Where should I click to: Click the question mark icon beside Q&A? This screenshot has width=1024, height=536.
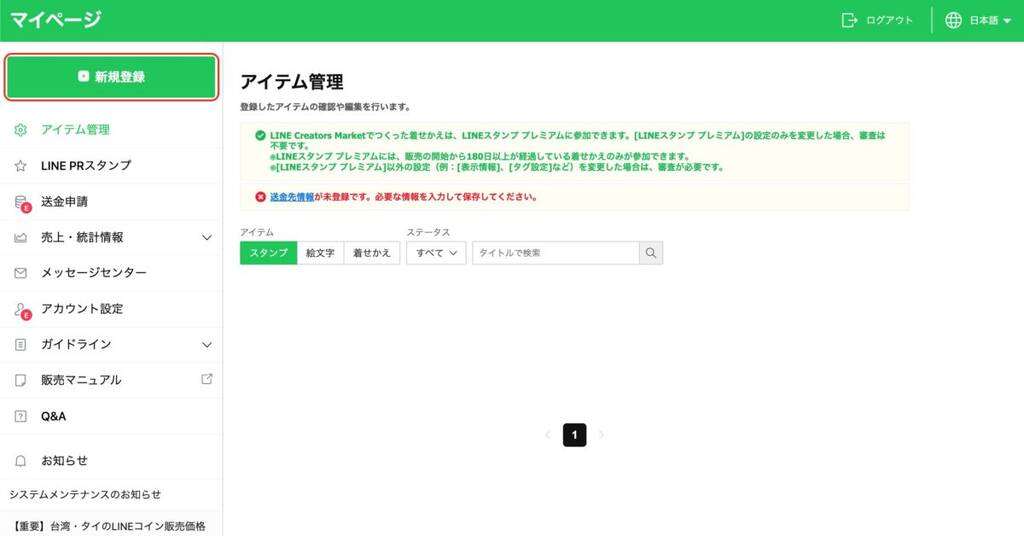(x=20, y=416)
